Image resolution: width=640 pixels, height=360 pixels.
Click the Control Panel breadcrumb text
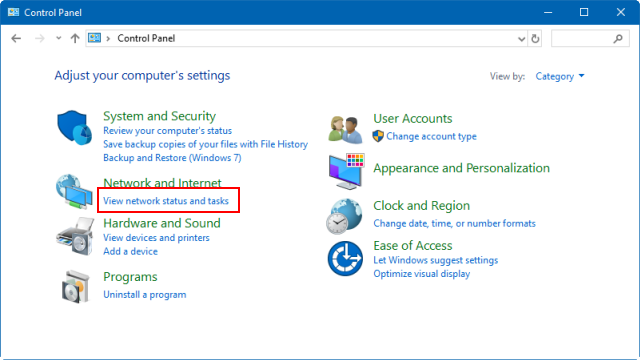tap(146, 38)
